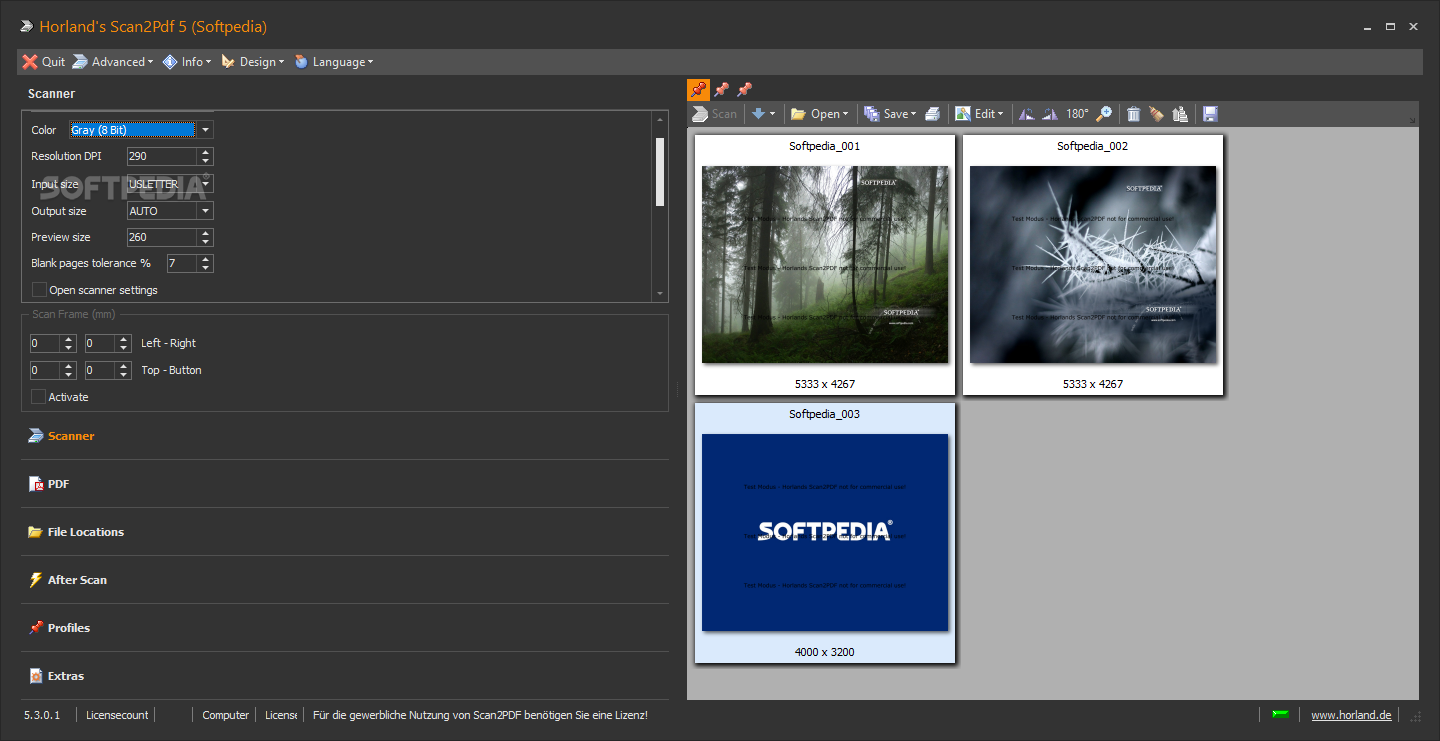The width and height of the screenshot is (1440, 741).
Task: Open the Design menu
Action: (252, 62)
